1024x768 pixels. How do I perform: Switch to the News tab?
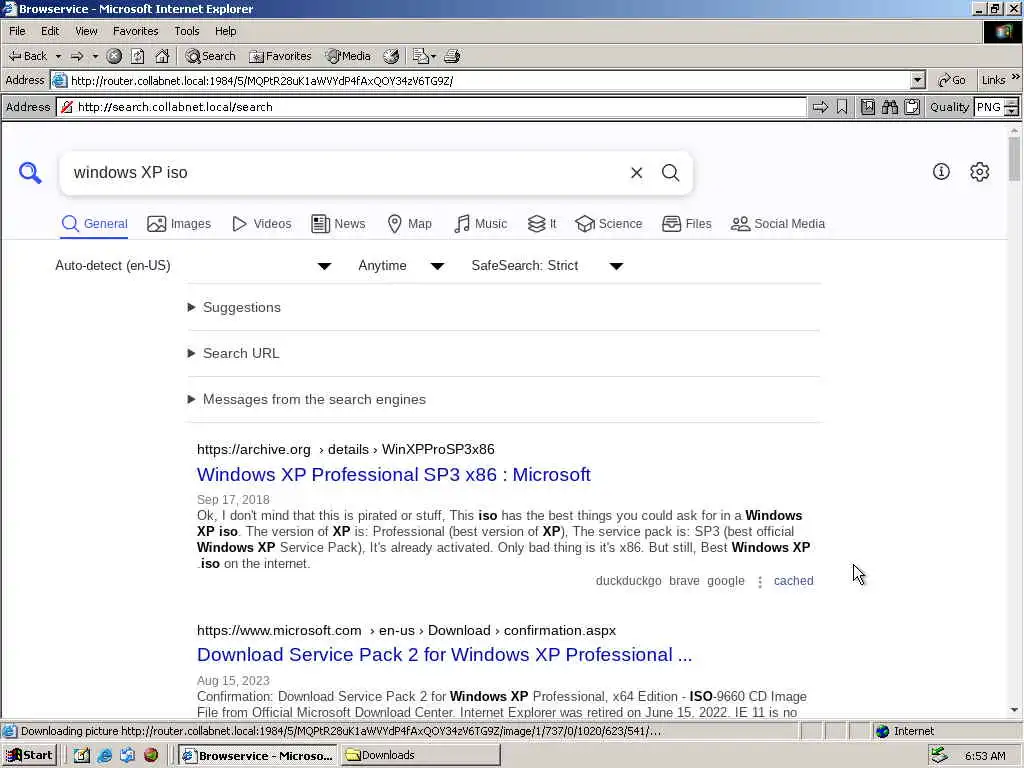[x=338, y=224]
